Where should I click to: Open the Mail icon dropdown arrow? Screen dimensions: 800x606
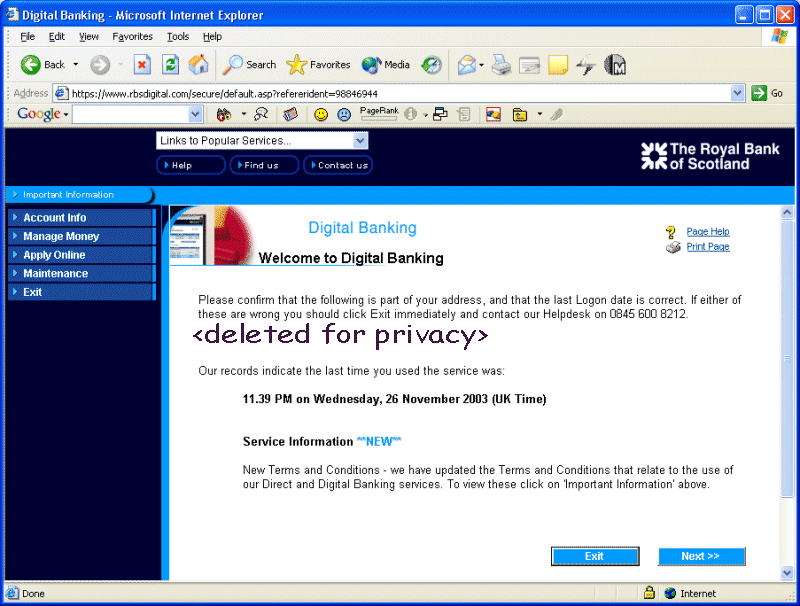(x=481, y=65)
